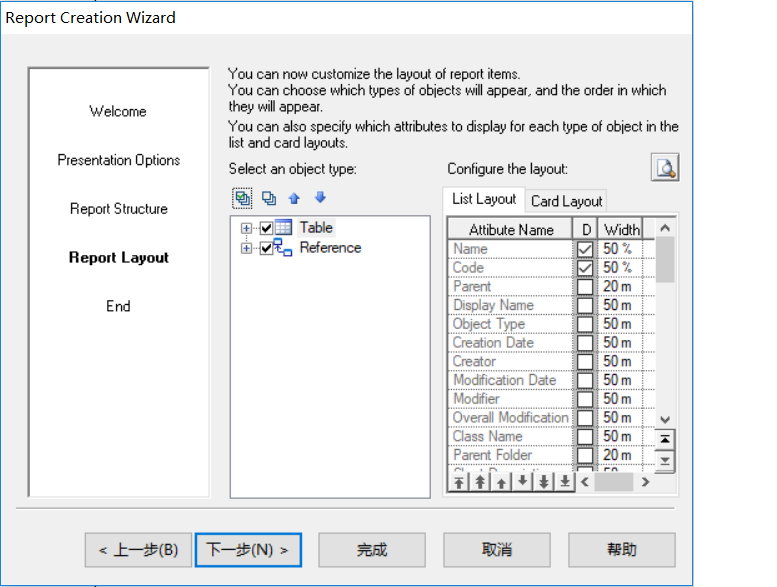Viewport: 777px width, 587px height.
Task: Click horizontal scrollbar left arrow in attribute list
Action: [585, 482]
